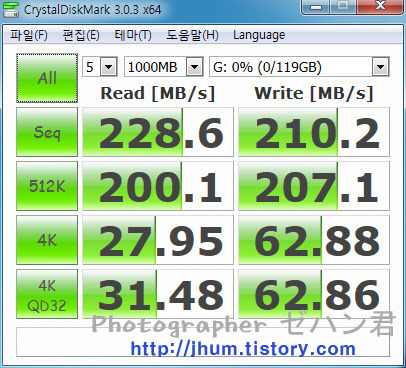Click the 512K write result 207.1
Image resolution: width=406 pixels, height=368 pixels.
(314, 186)
